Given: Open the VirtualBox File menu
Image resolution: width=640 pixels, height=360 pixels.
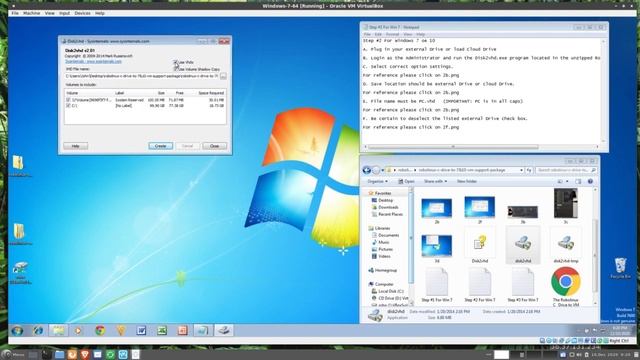Looking at the screenshot, I should click(x=15, y=13).
